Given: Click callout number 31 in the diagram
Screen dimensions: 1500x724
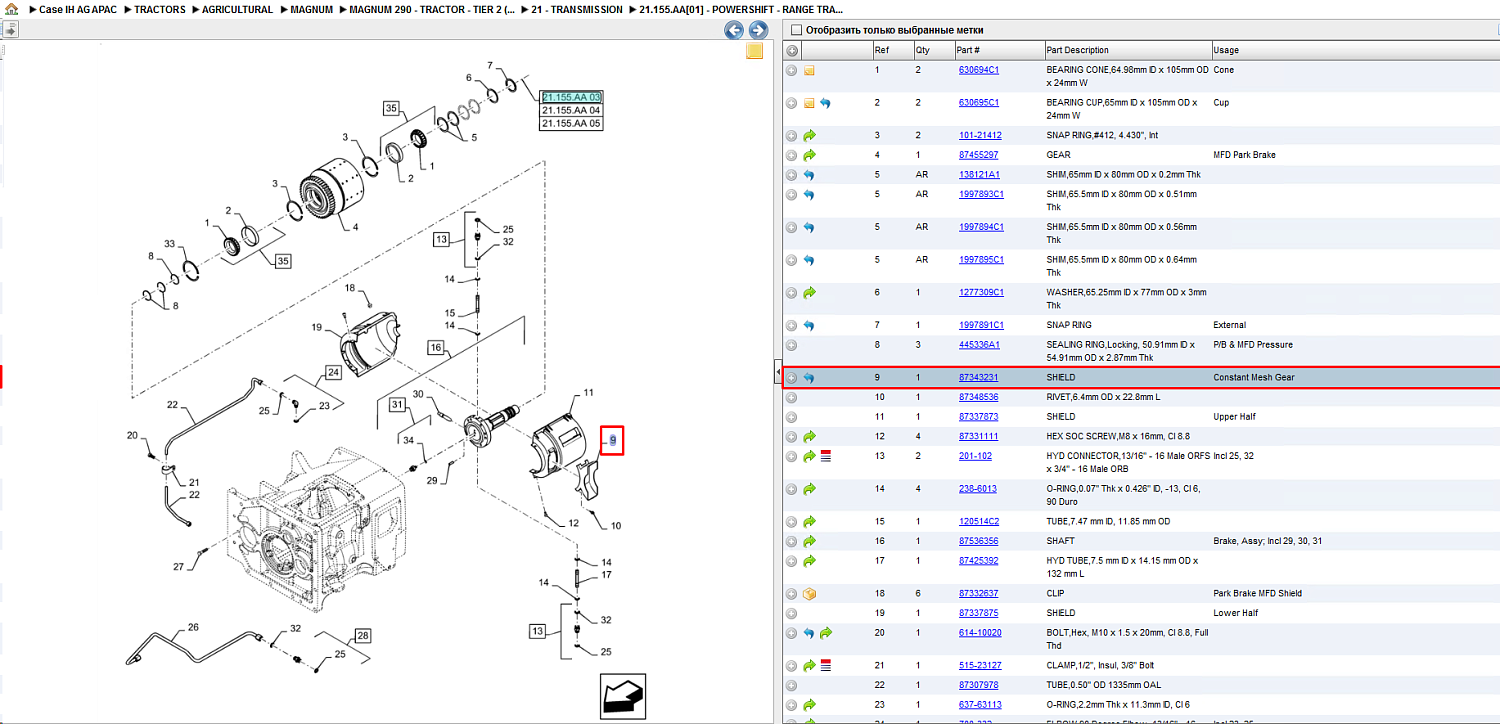Looking at the screenshot, I should pyautogui.click(x=398, y=405).
